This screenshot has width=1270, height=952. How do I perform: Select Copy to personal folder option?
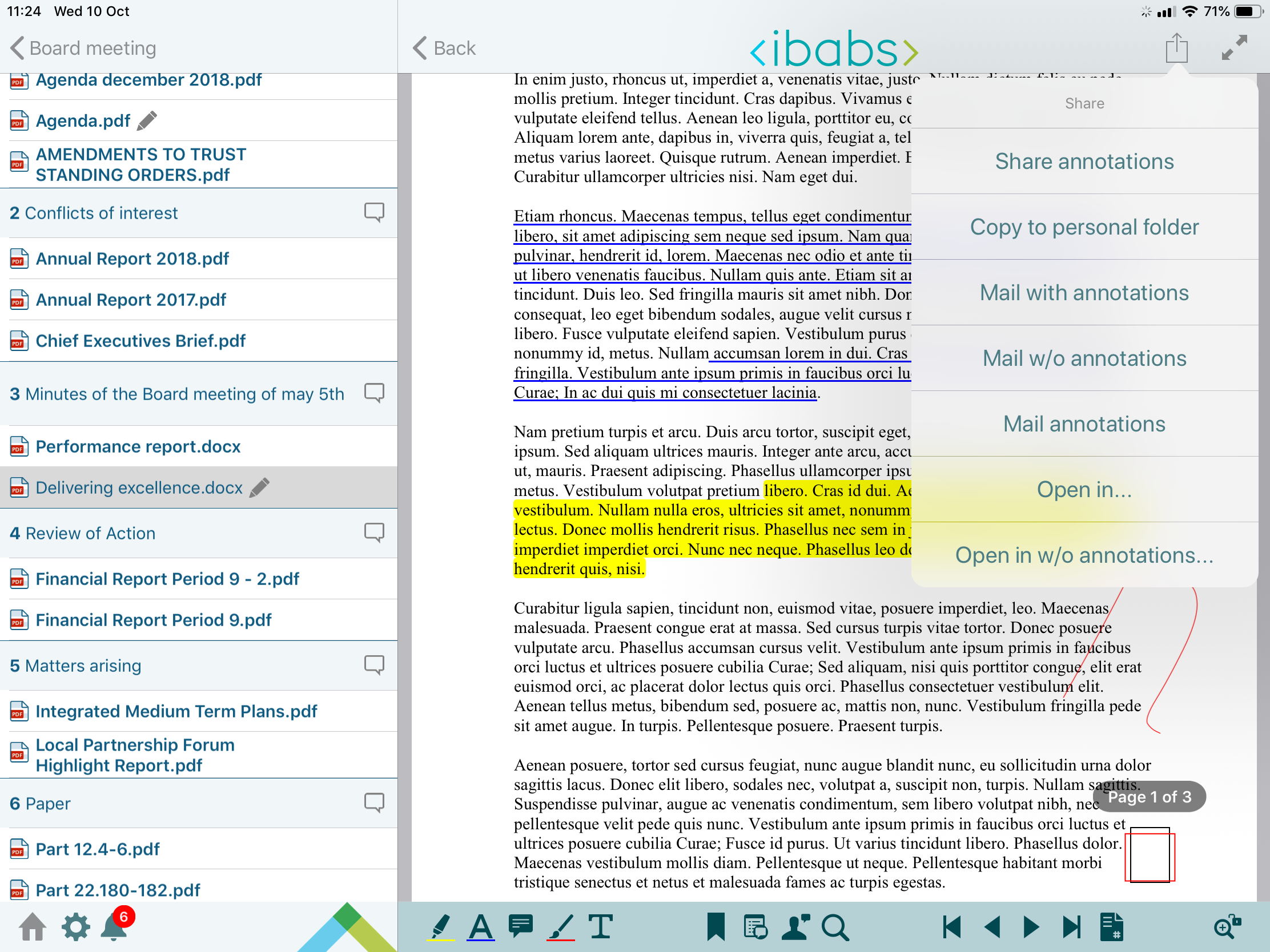[1084, 227]
